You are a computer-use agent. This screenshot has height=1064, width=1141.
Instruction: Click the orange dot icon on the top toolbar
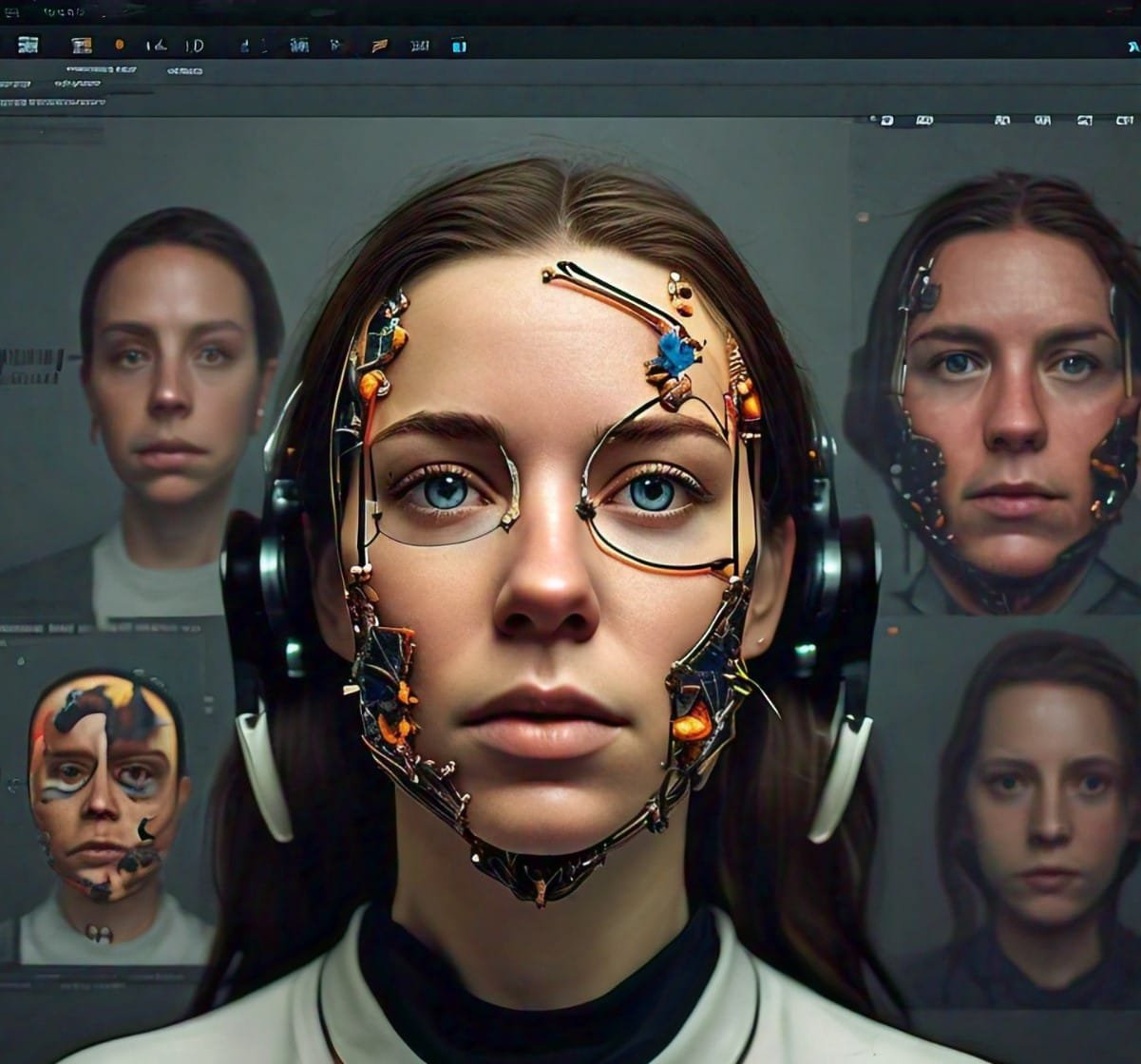click(120, 44)
